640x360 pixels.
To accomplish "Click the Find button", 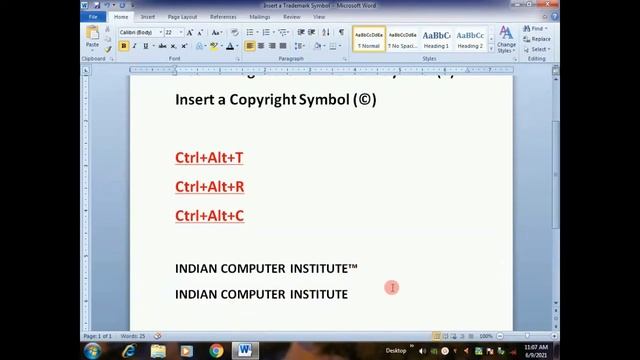I will pyautogui.click(x=535, y=29).
